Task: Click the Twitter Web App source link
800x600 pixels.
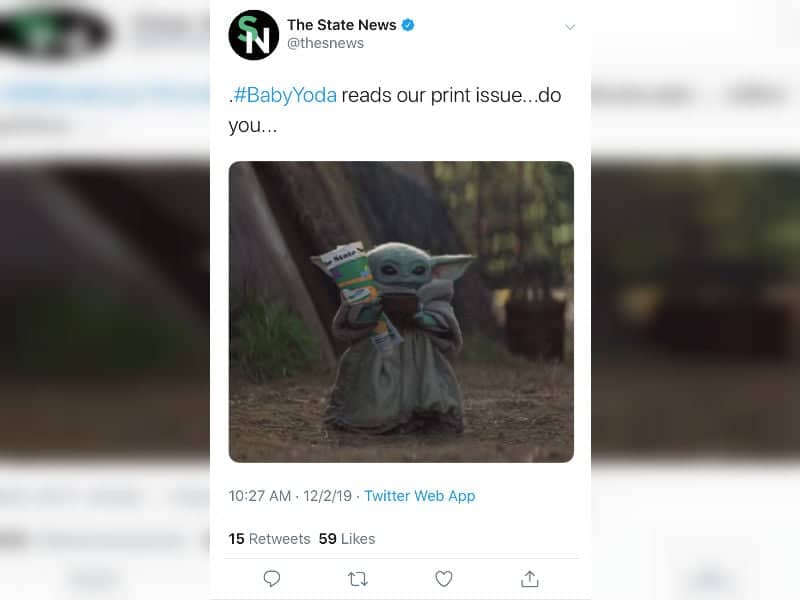Action: (419, 496)
